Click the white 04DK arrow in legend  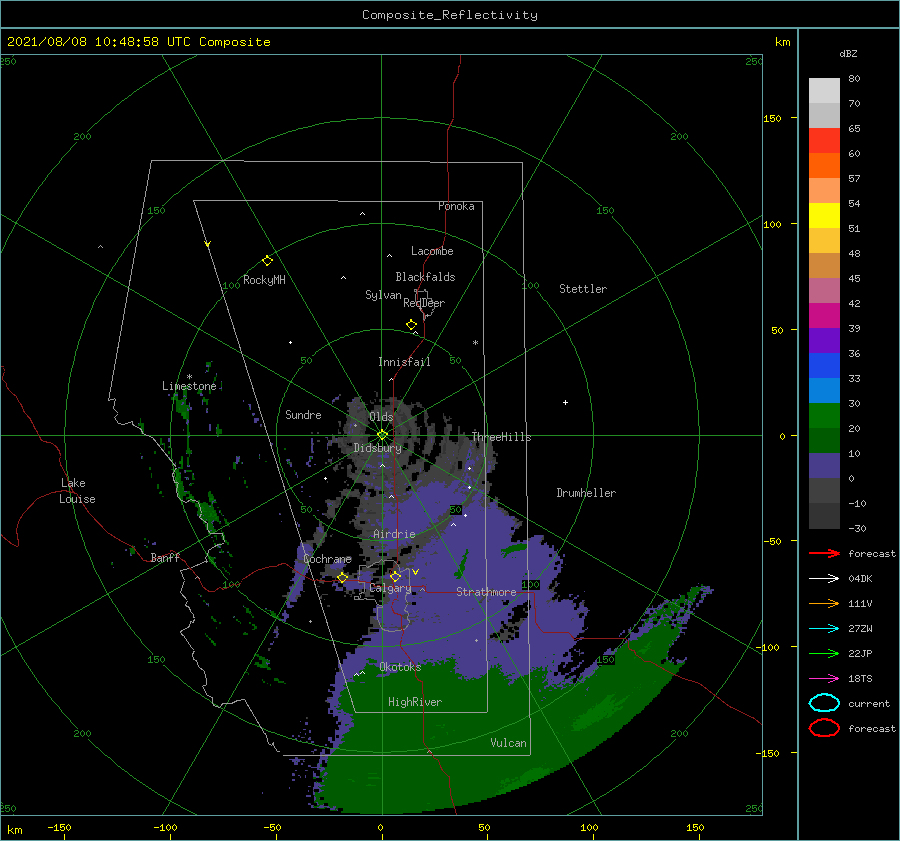coord(824,579)
